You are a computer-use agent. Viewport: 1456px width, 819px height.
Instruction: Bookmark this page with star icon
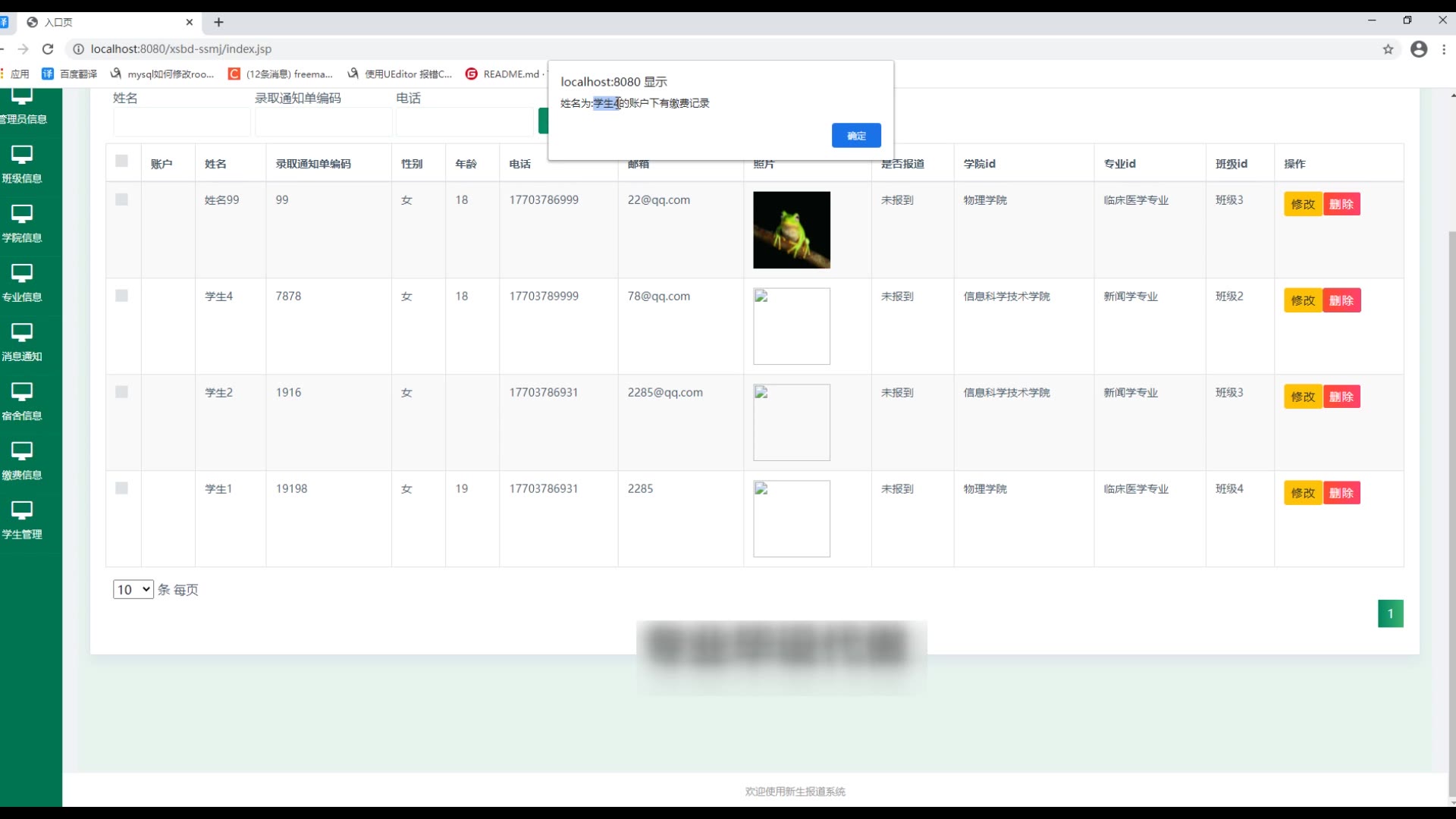pos(1388,49)
